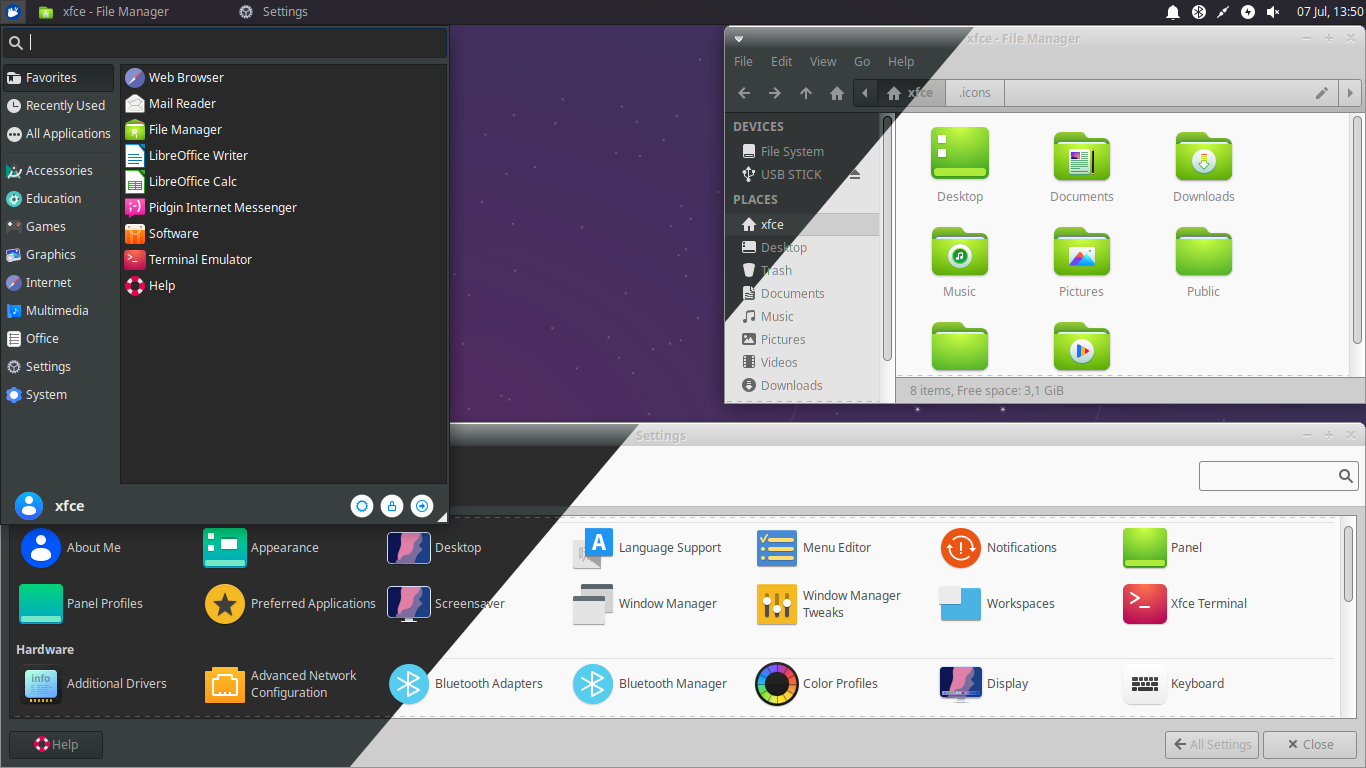Open Appearance settings

[x=261, y=548]
